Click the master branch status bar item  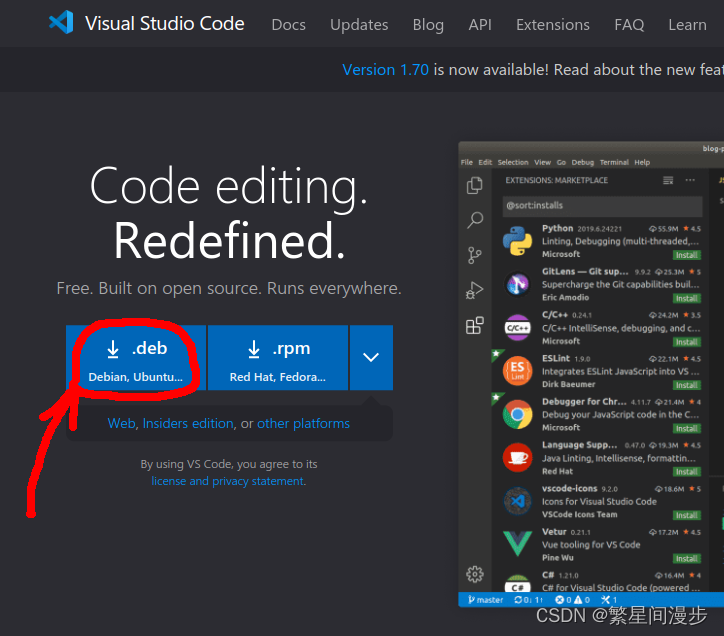tap(485, 600)
